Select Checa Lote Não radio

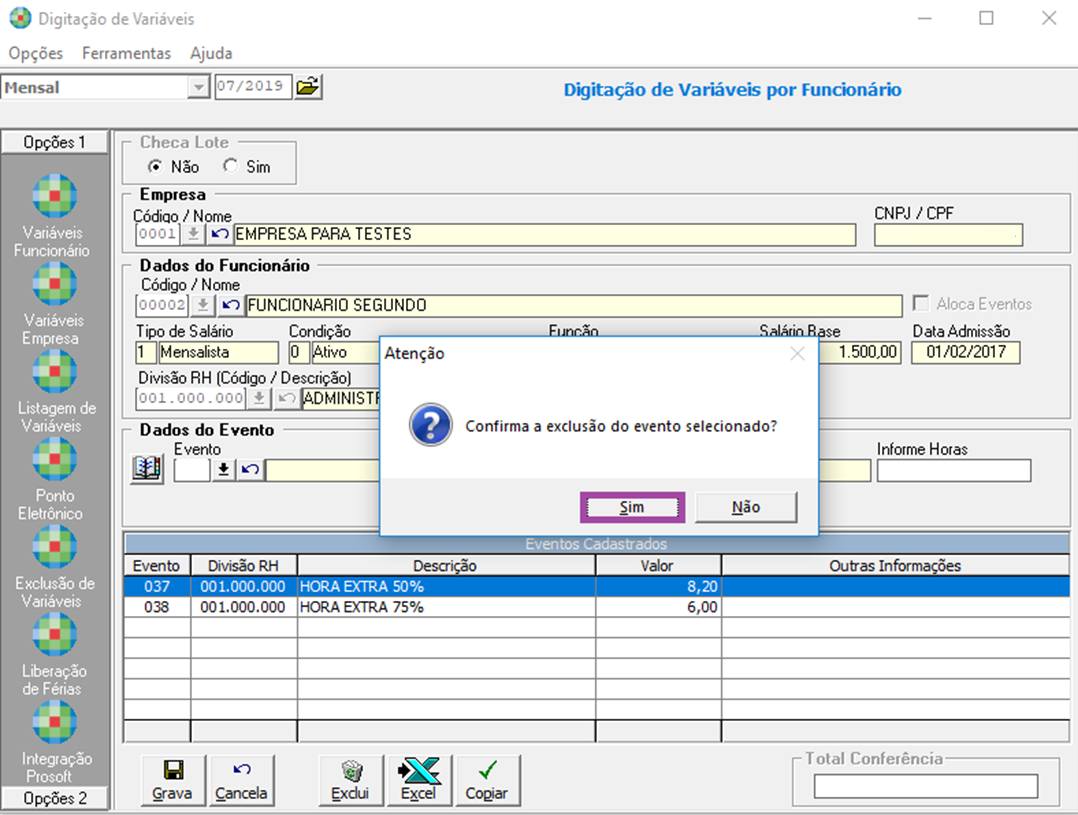click(x=155, y=166)
